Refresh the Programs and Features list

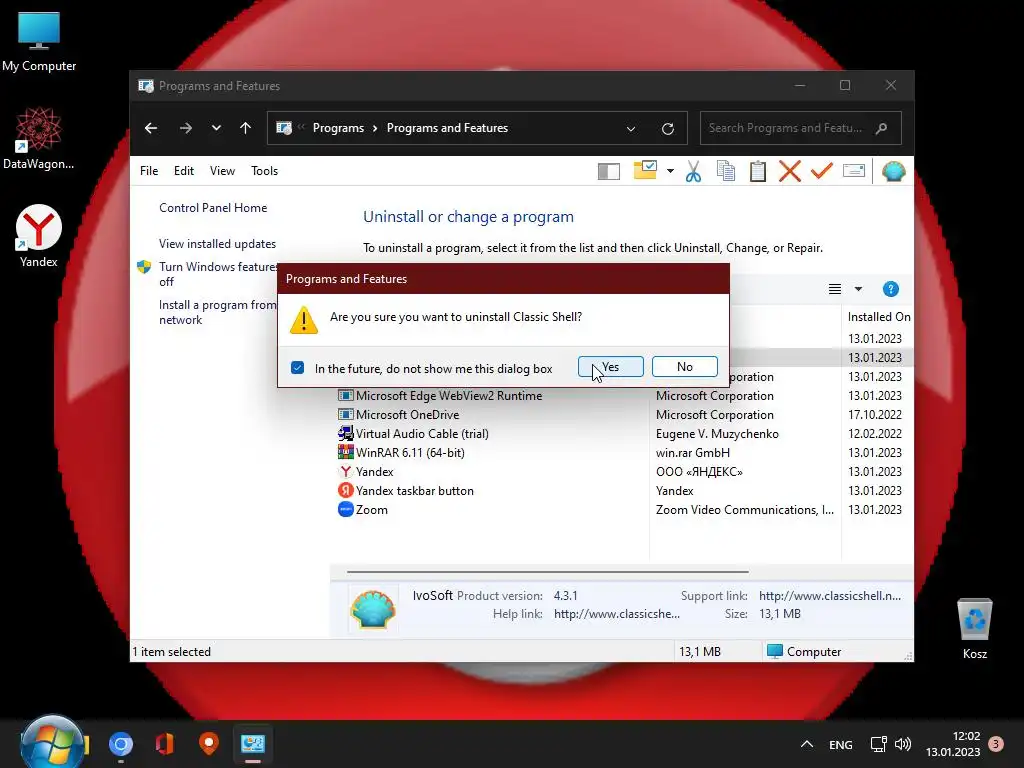point(667,129)
